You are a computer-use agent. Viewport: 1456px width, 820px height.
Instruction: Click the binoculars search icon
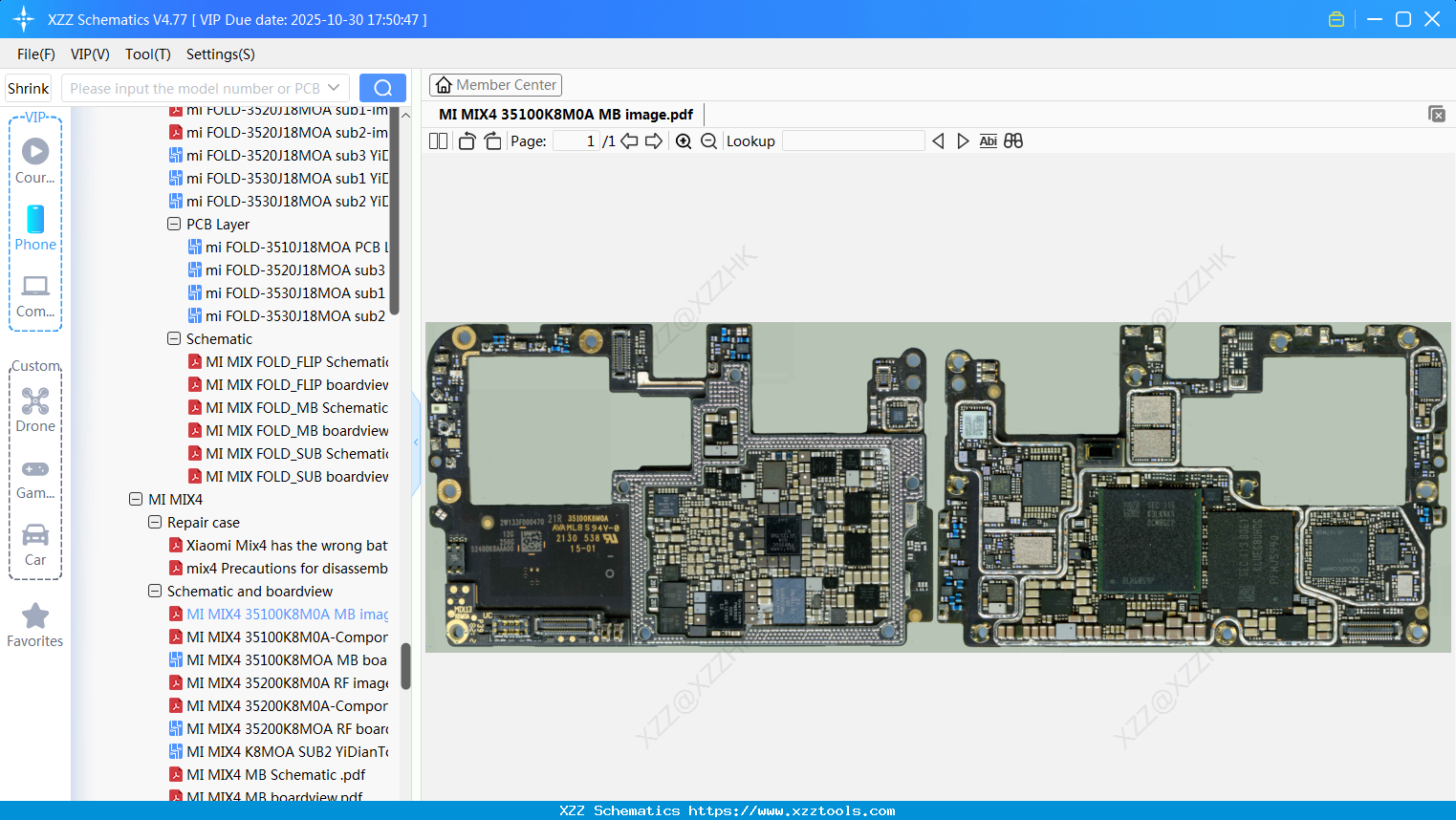pos(1013,141)
